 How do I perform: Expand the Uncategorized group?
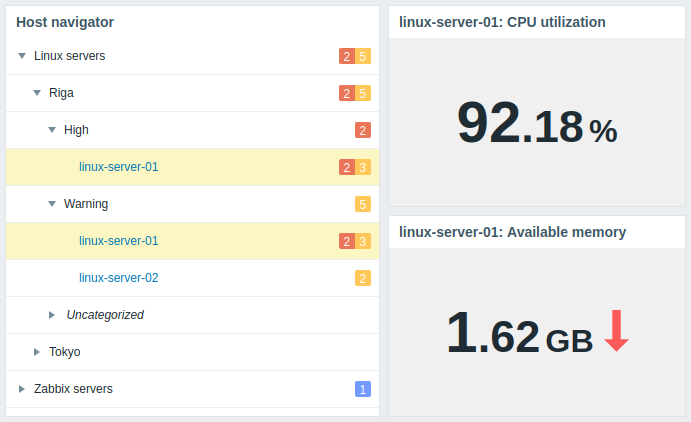tap(52, 315)
